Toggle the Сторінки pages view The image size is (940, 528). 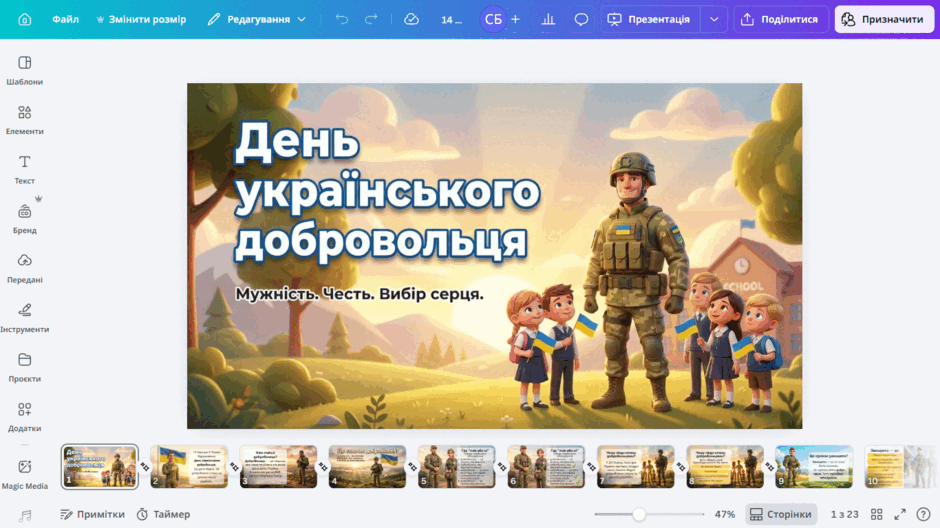(x=781, y=514)
